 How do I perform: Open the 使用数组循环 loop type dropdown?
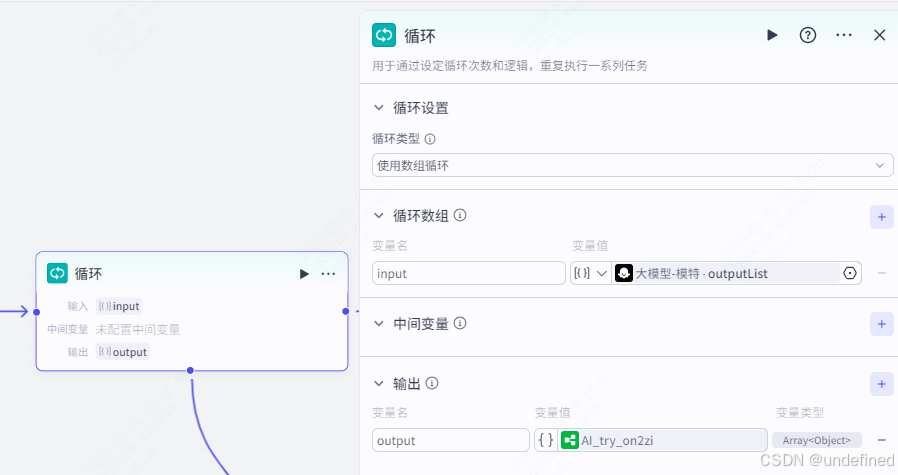pyautogui.click(x=632, y=166)
